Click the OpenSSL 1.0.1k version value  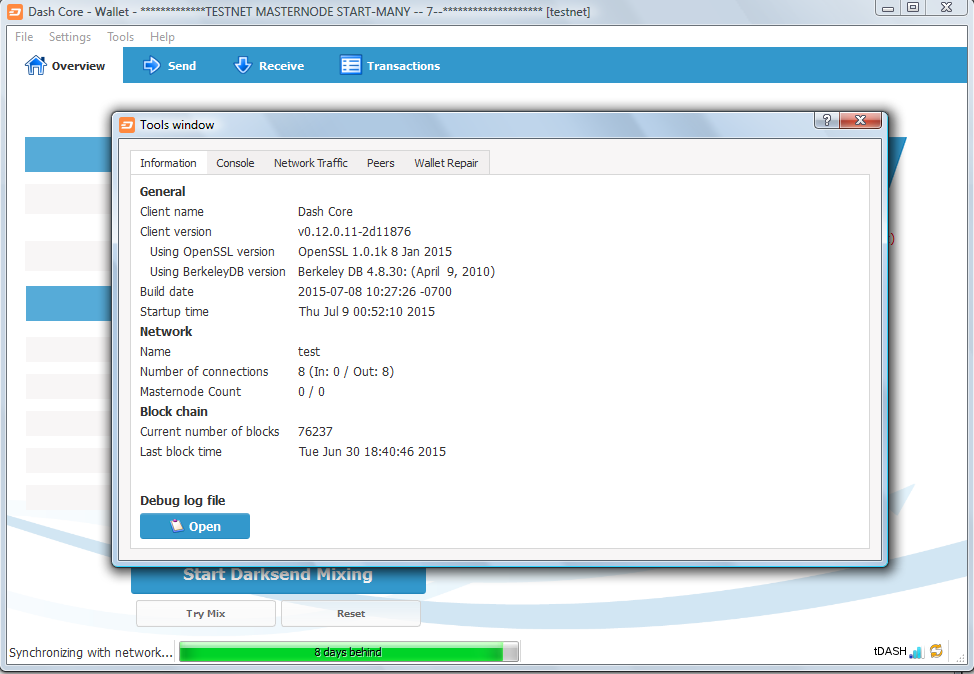375,252
